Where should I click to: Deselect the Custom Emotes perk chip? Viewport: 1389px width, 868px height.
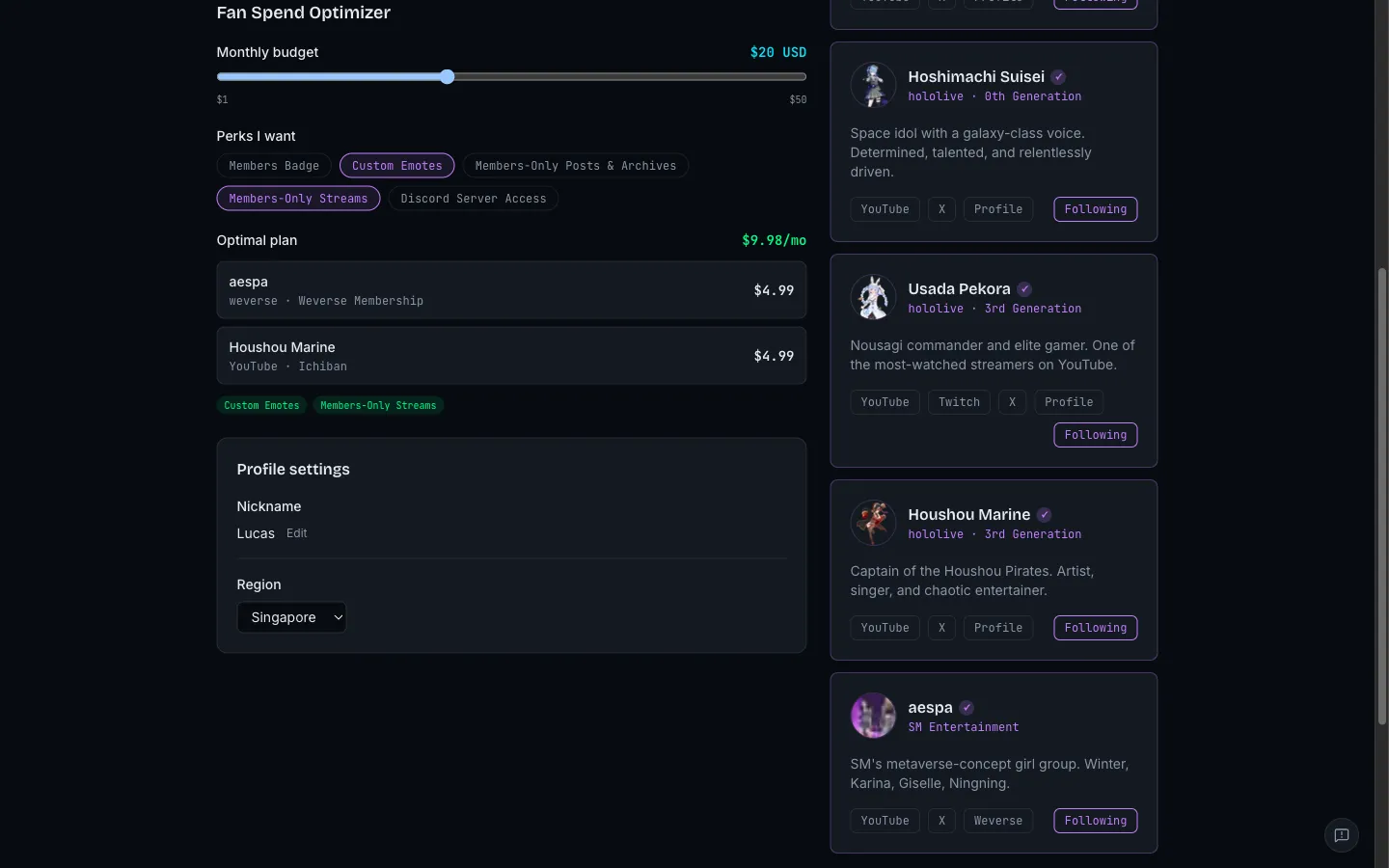click(396, 166)
